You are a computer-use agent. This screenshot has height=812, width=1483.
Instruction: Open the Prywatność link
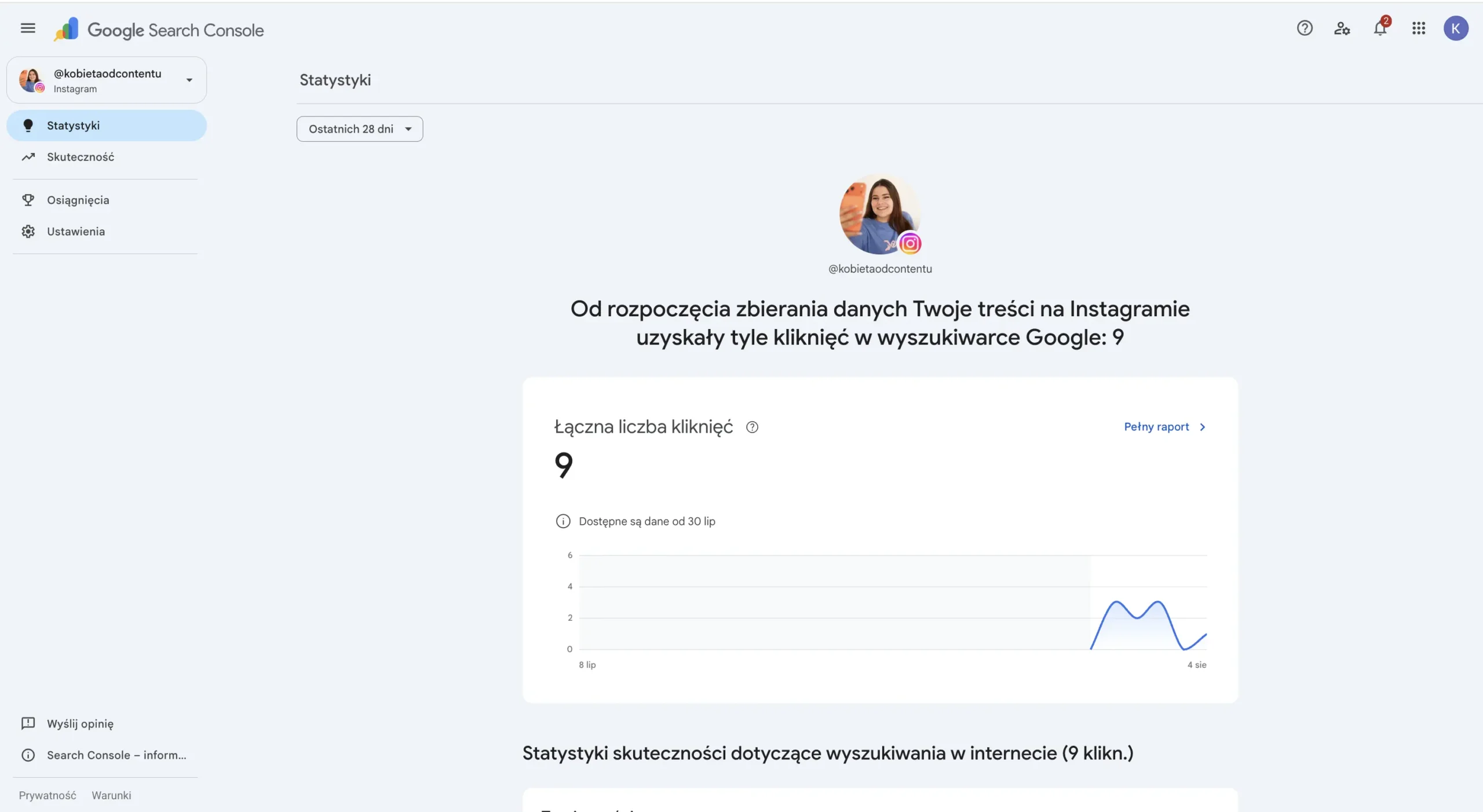pos(47,796)
